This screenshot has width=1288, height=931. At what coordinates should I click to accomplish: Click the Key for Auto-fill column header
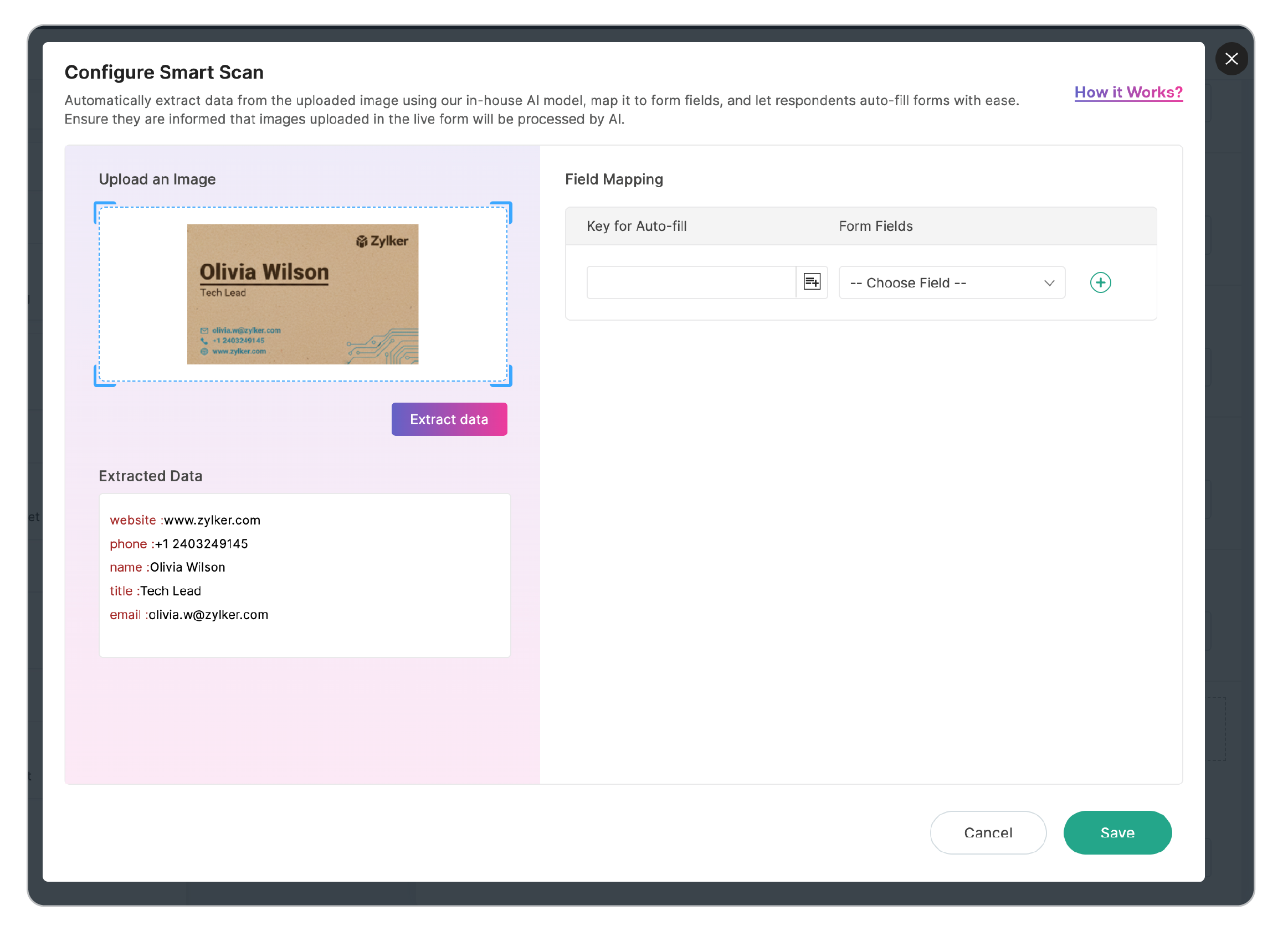pos(636,226)
